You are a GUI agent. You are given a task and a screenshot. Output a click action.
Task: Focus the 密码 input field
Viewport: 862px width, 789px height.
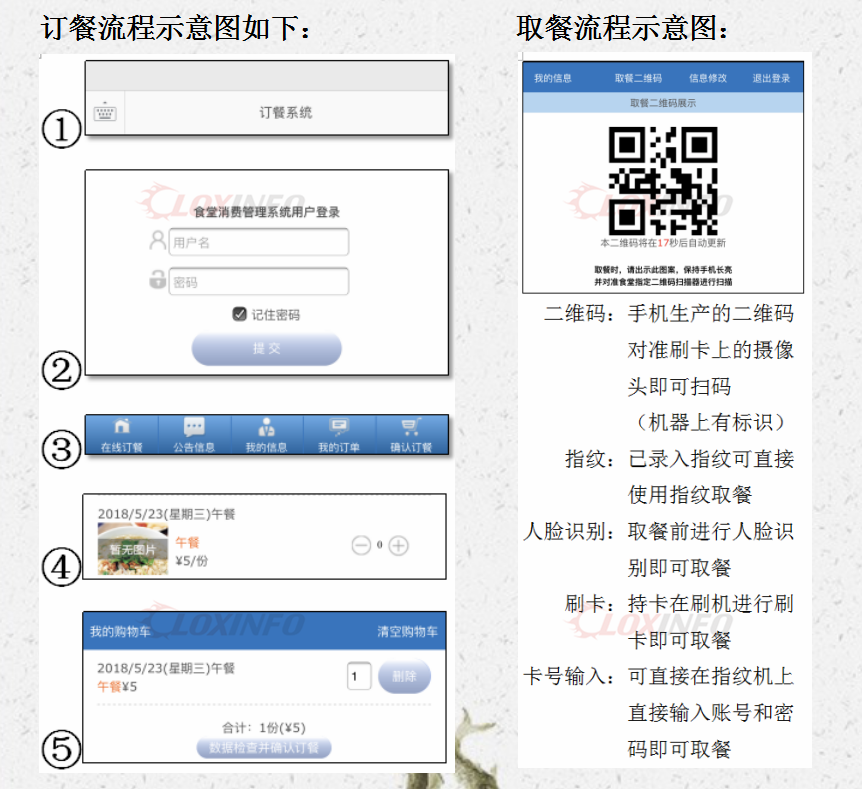pos(258,282)
